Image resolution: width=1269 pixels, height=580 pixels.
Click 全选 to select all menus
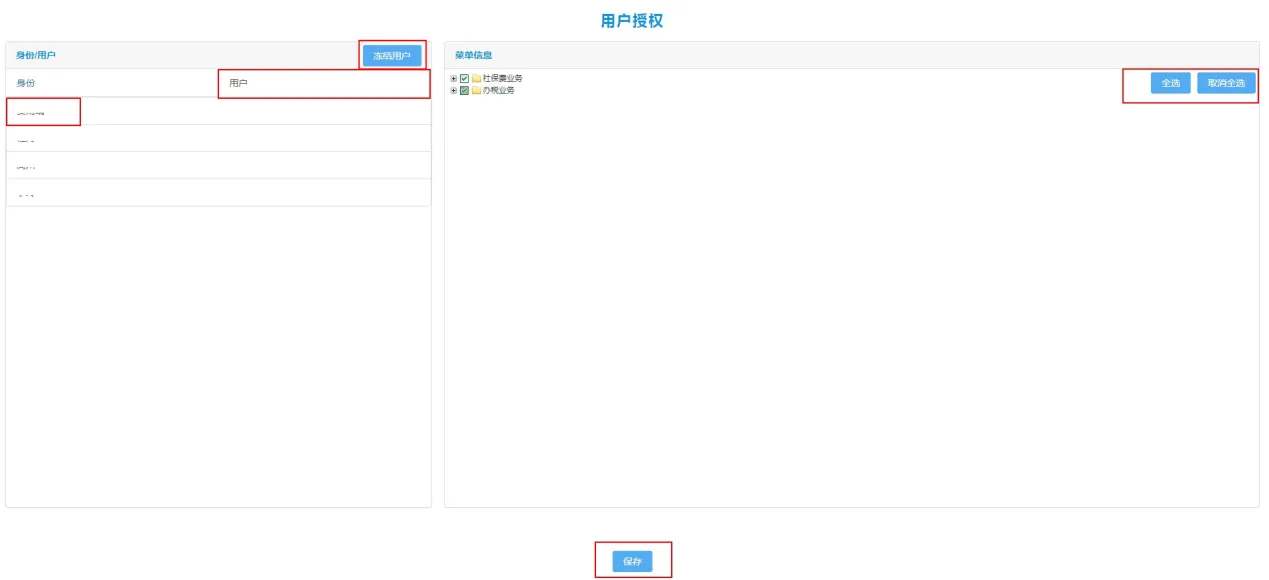click(1170, 83)
